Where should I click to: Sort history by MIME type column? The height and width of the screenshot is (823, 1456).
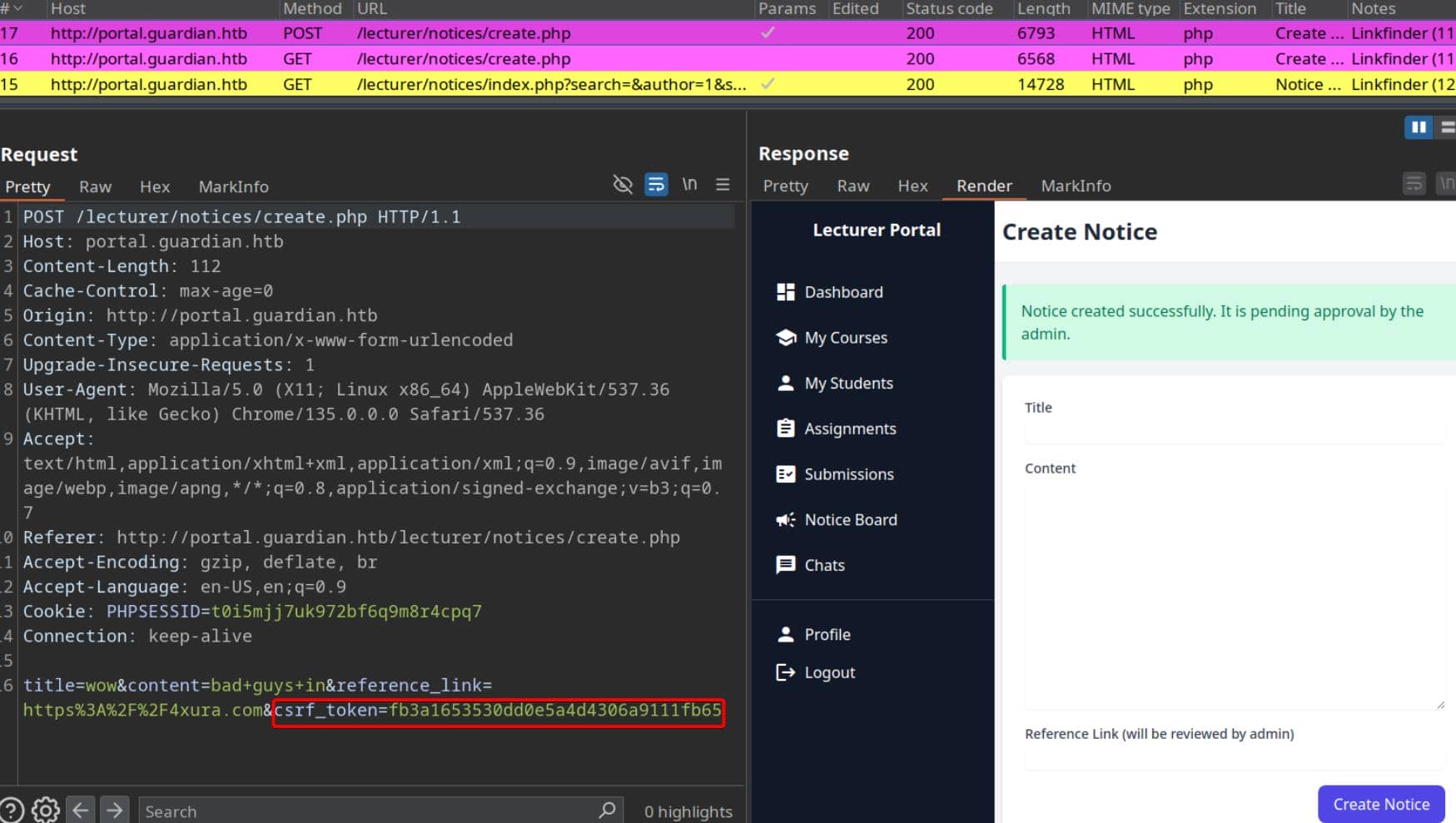pos(1131,8)
